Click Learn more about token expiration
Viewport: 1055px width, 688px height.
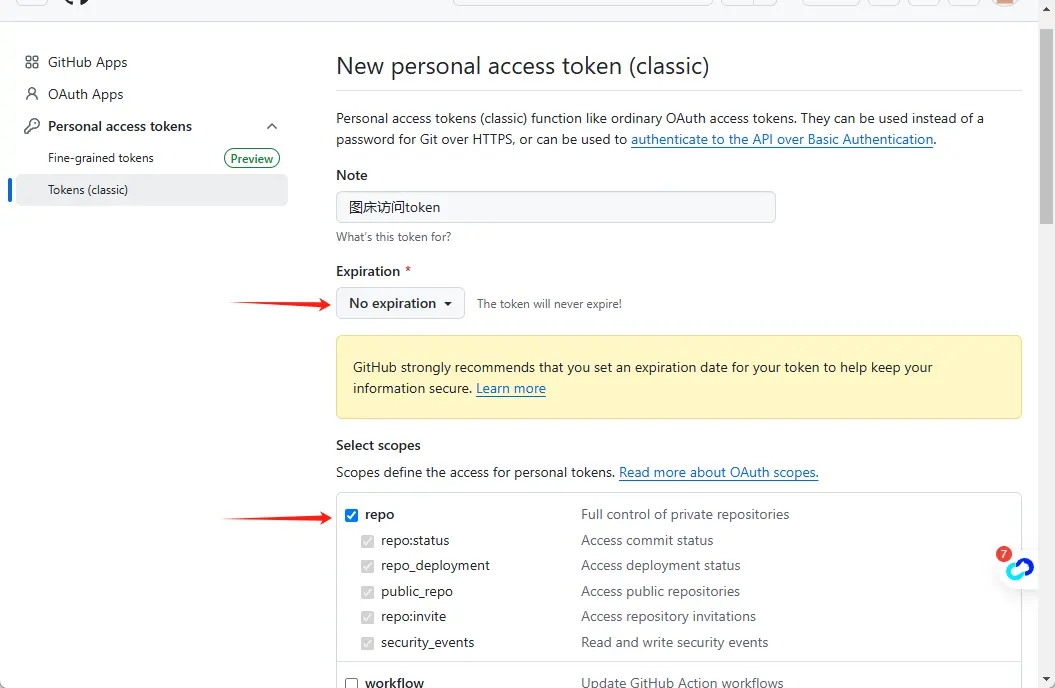click(511, 389)
